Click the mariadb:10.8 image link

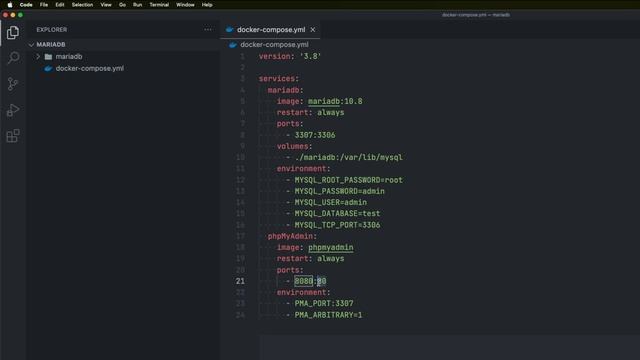[x=335, y=101]
